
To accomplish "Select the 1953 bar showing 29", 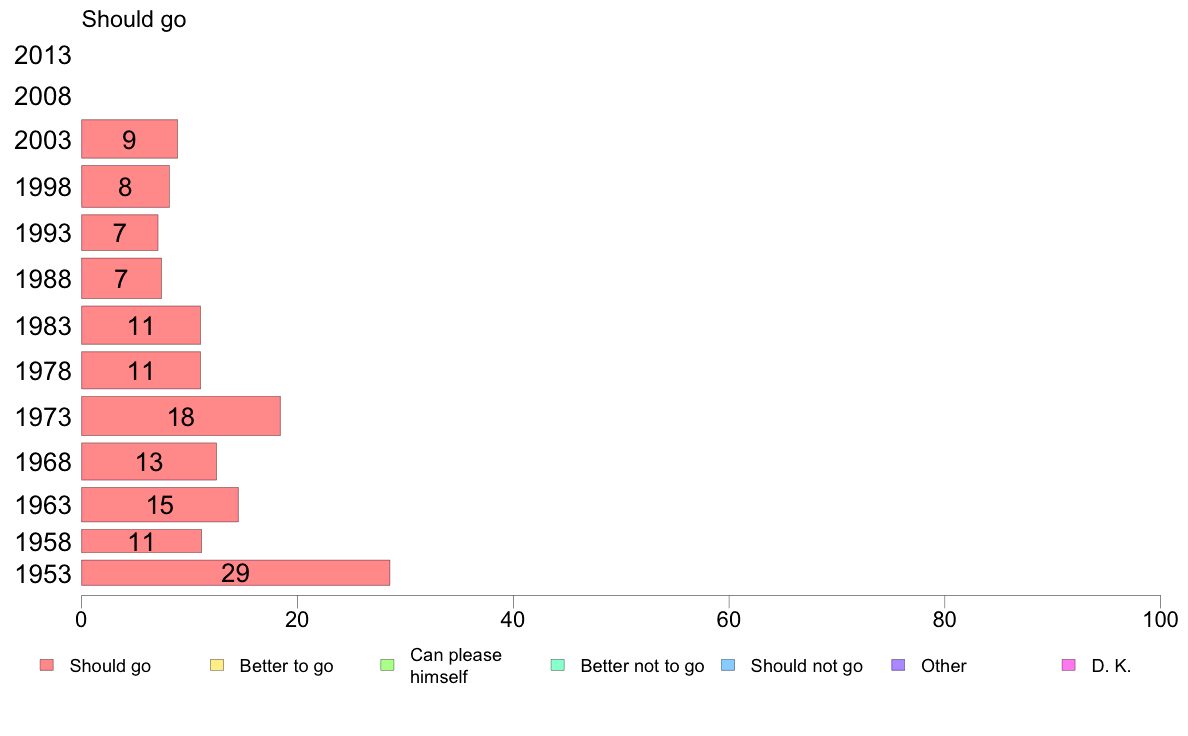I will [236, 573].
